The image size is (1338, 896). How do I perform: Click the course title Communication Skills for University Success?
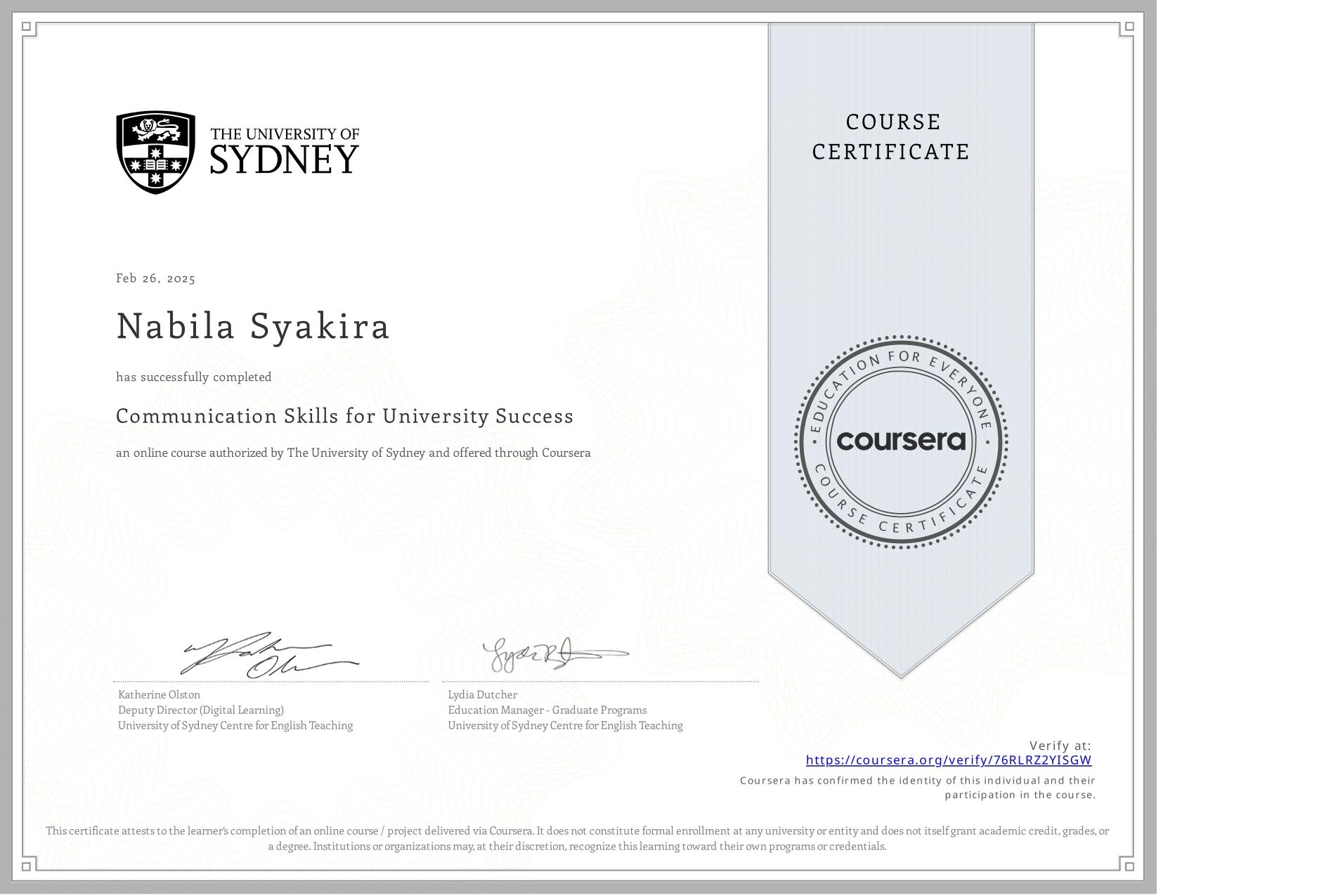(345, 416)
